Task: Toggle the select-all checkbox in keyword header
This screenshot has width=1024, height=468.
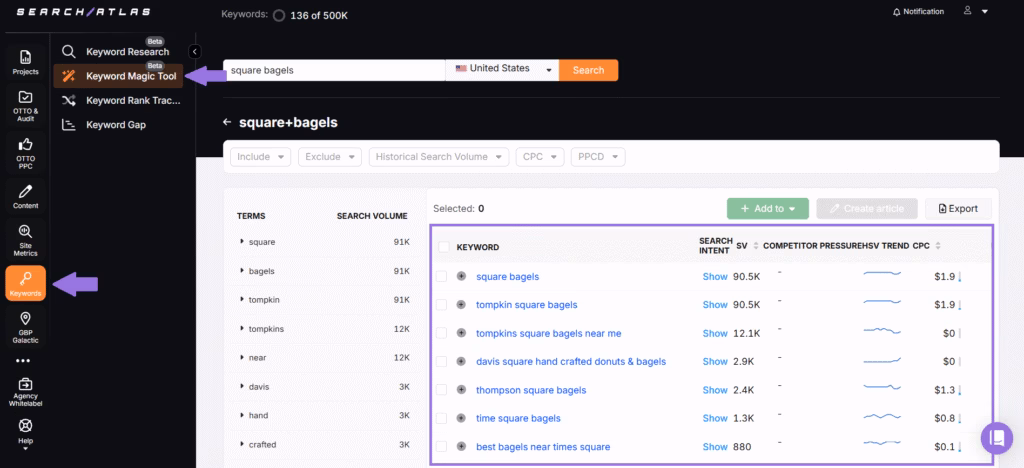Action: point(442,247)
